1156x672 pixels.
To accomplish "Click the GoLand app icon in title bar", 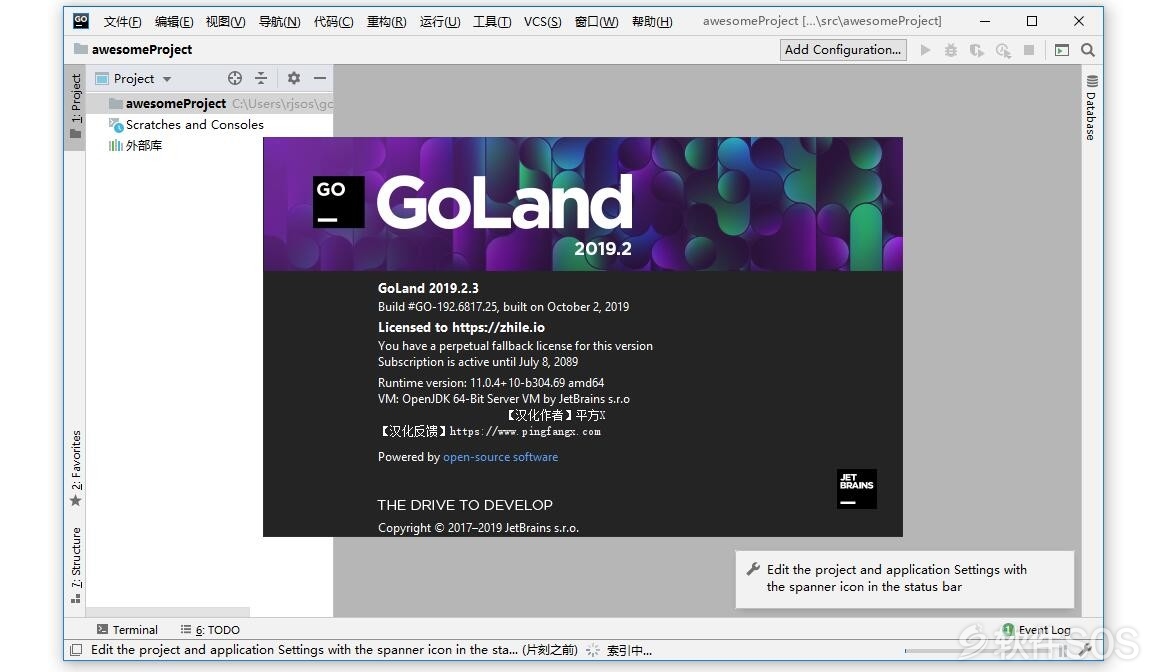I will [81, 21].
